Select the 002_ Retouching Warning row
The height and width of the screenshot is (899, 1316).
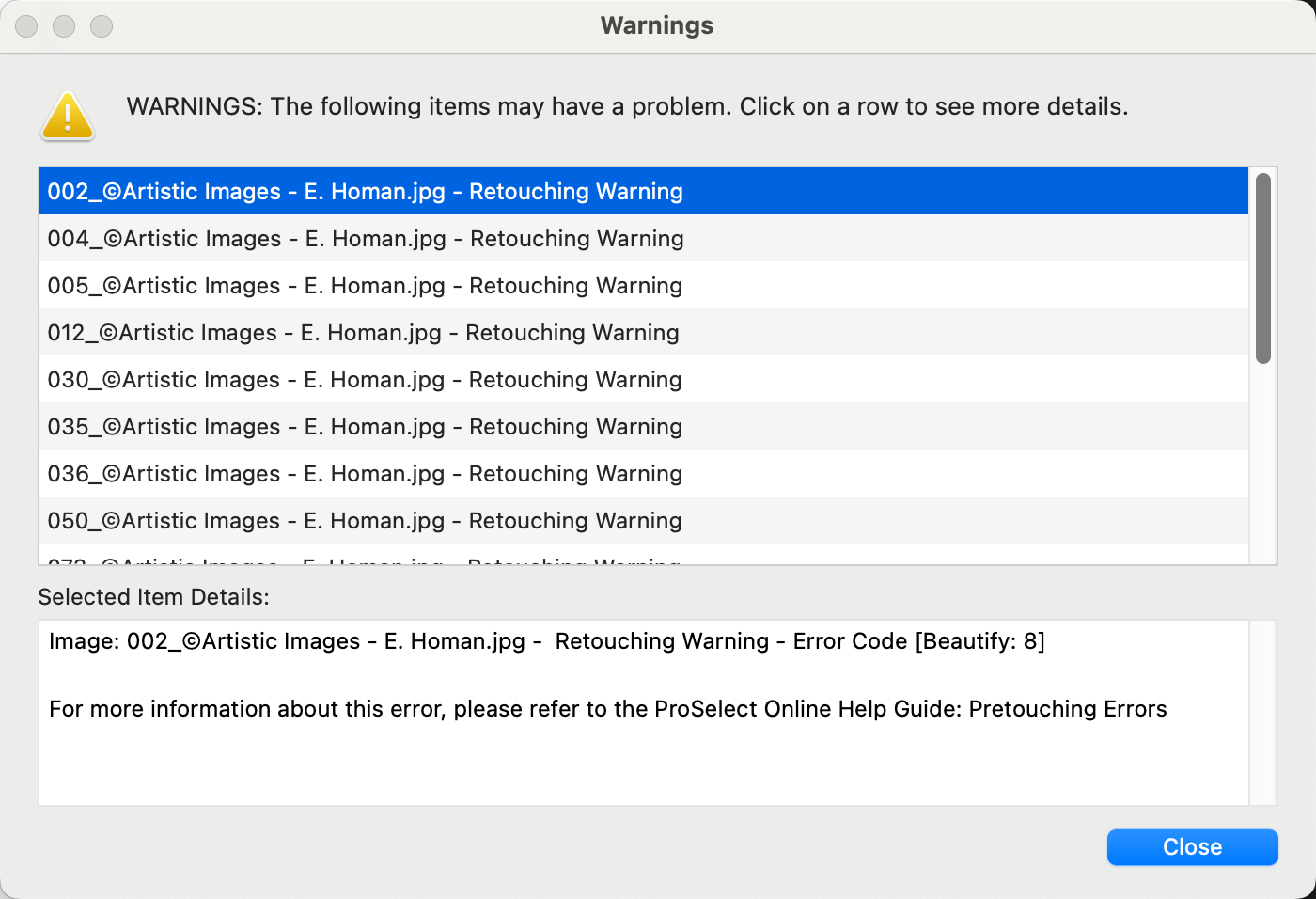[365, 192]
